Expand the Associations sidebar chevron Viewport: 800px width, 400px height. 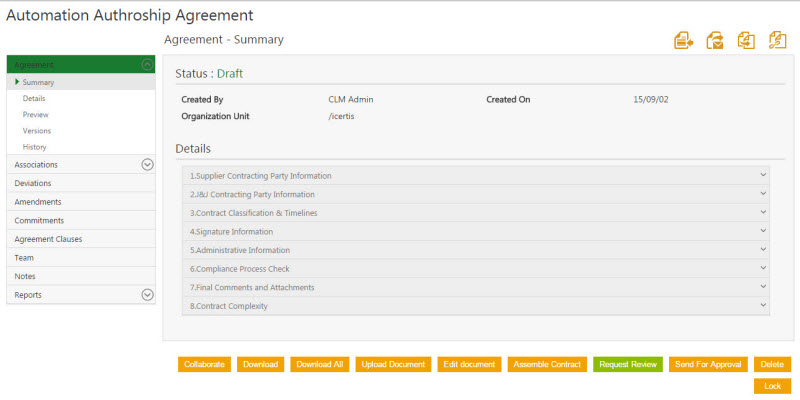147,164
